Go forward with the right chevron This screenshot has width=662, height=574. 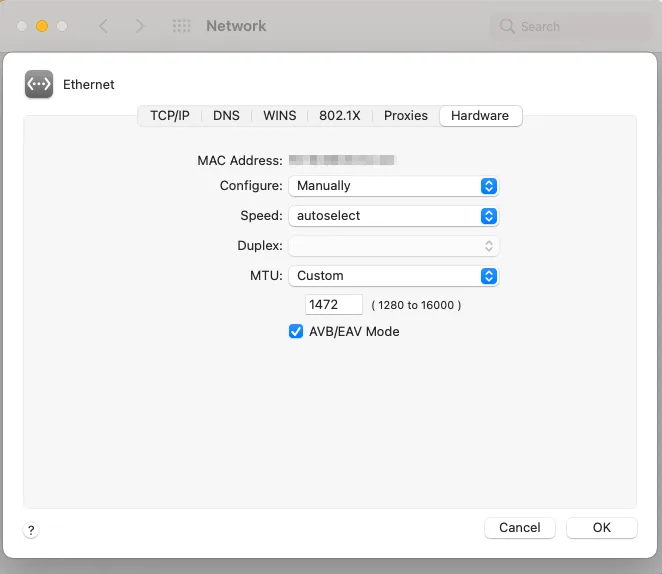pyautogui.click(x=140, y=26)
